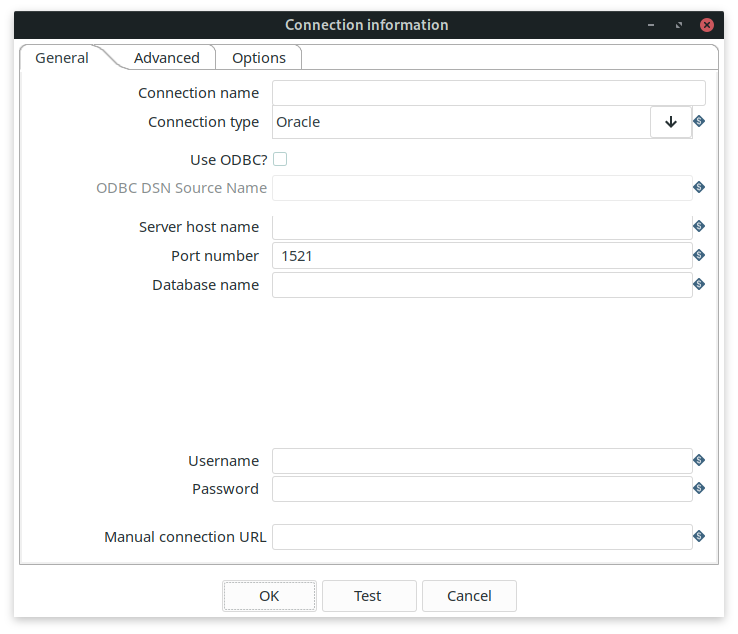Click variable icon next to ODBC DSN field
Screen dimensions: 738x634
699,187
